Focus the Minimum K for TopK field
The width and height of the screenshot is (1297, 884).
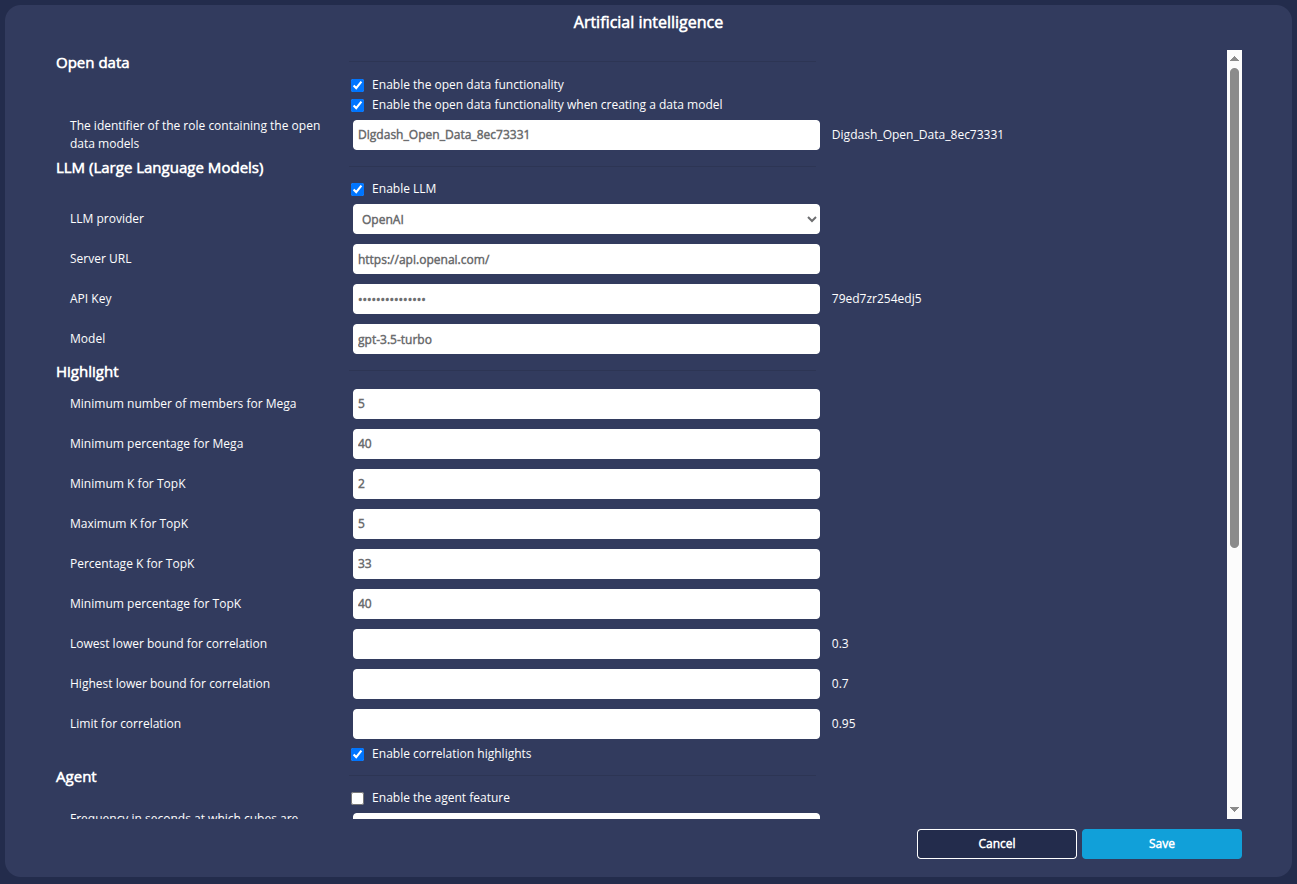[x=586, y=484]
